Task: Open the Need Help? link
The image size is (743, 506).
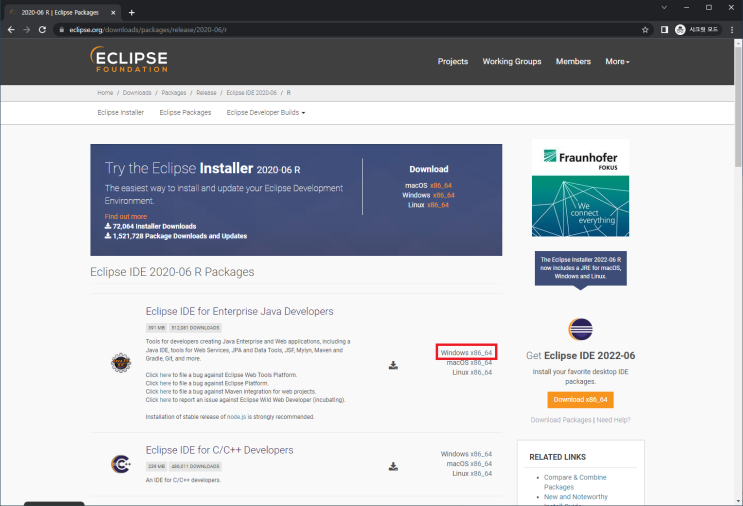Action: coord(613,420)
